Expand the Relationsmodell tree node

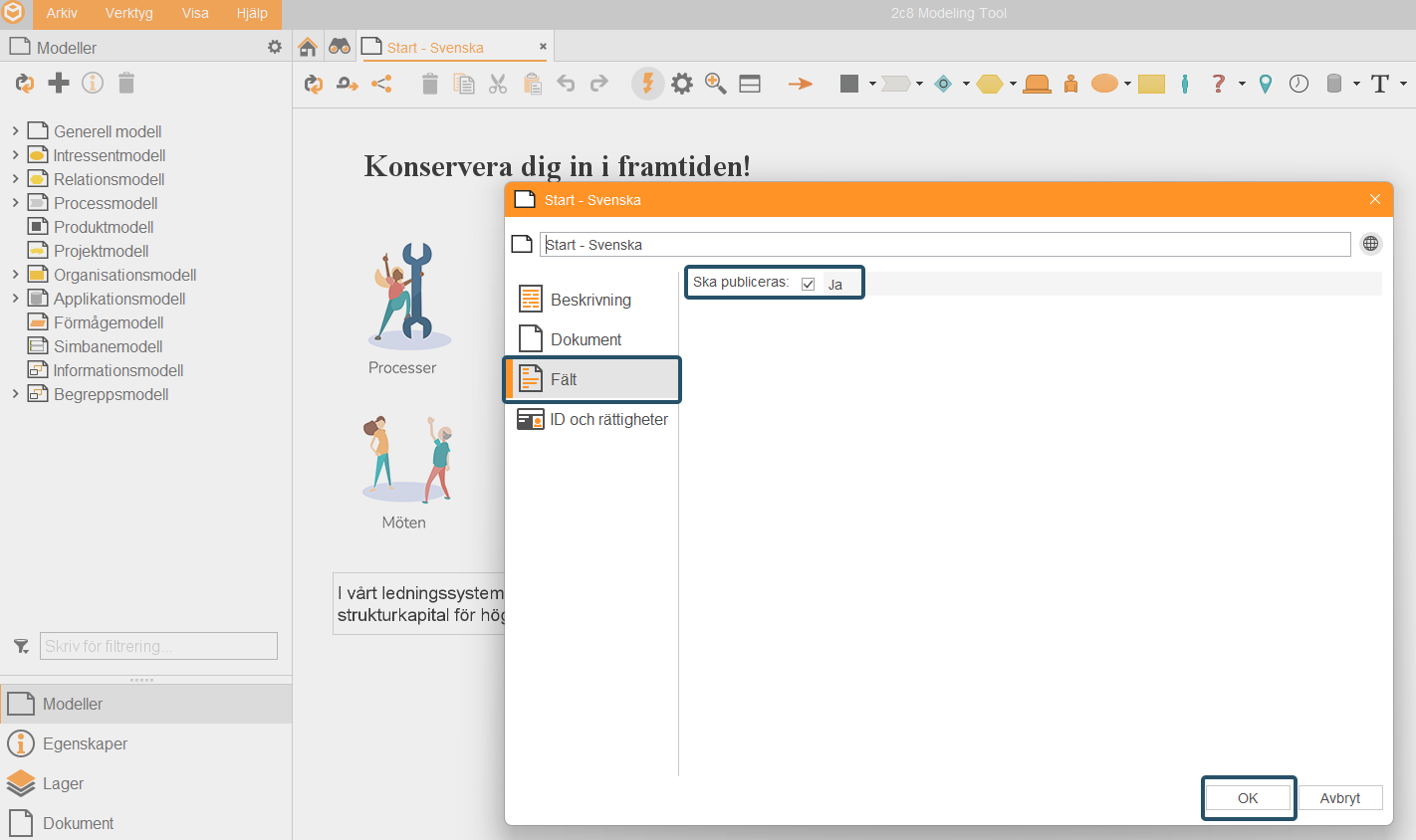[x=15, y=178]
